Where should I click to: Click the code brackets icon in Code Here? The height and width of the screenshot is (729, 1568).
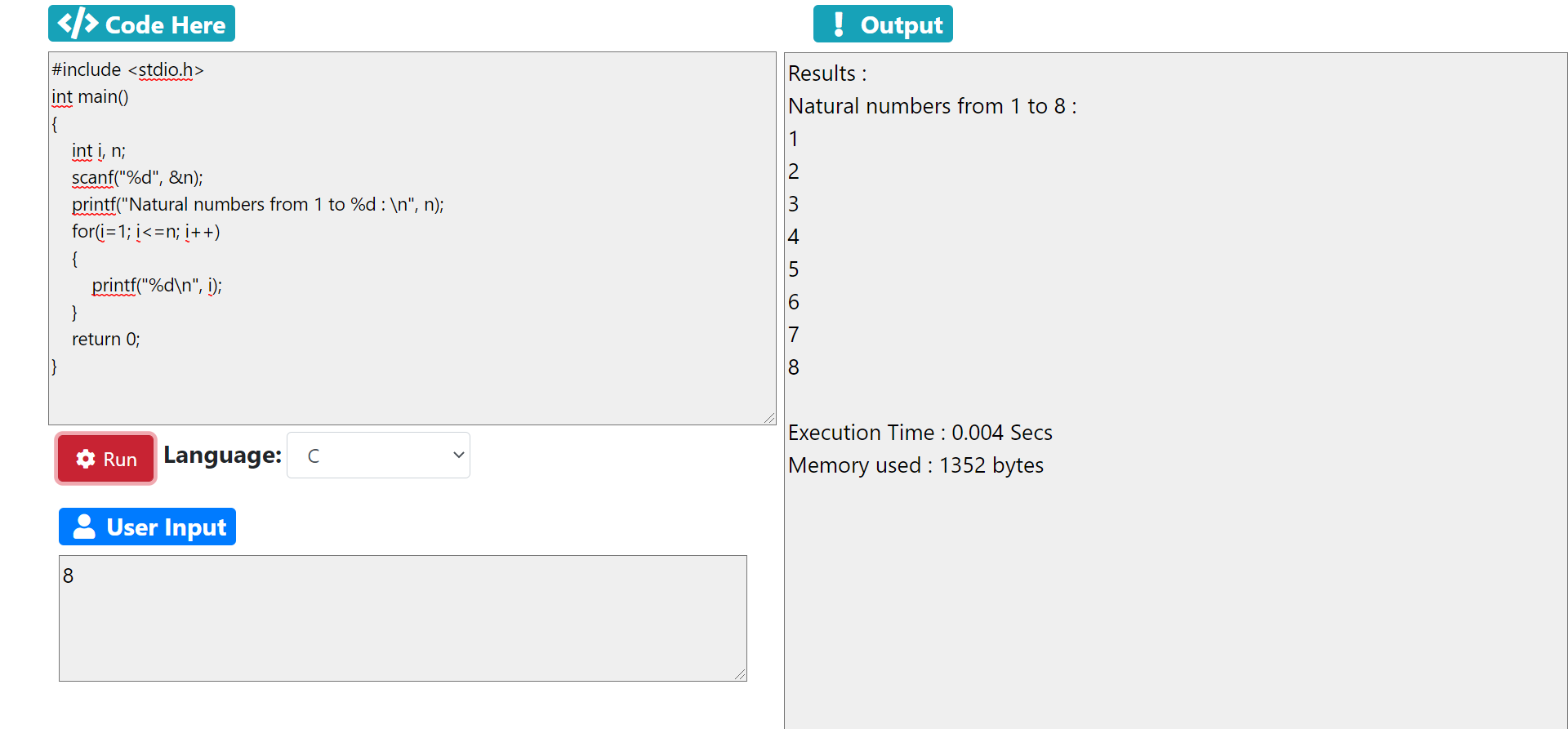pos(78,24)
